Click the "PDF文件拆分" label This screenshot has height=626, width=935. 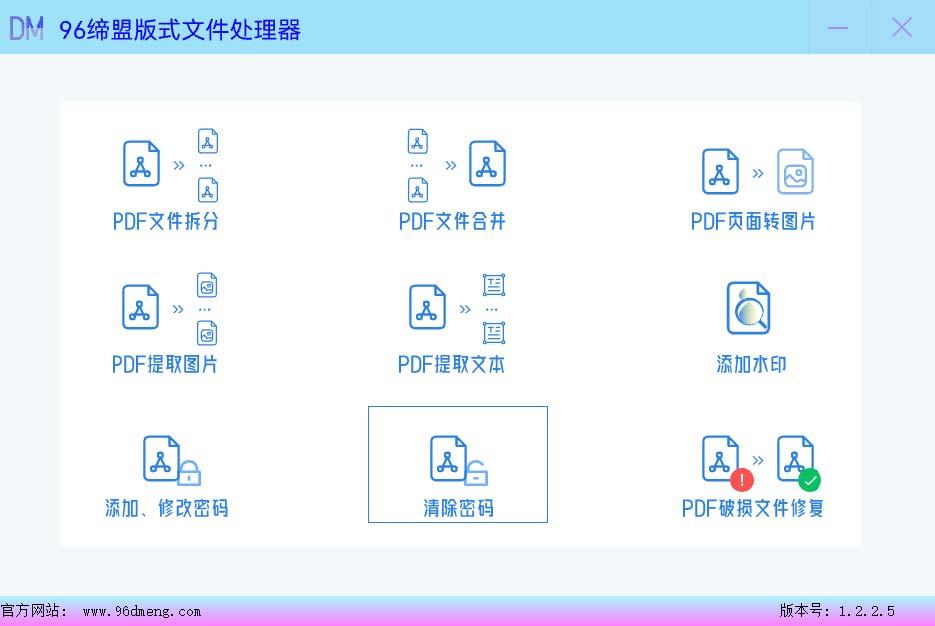(166, 222)
